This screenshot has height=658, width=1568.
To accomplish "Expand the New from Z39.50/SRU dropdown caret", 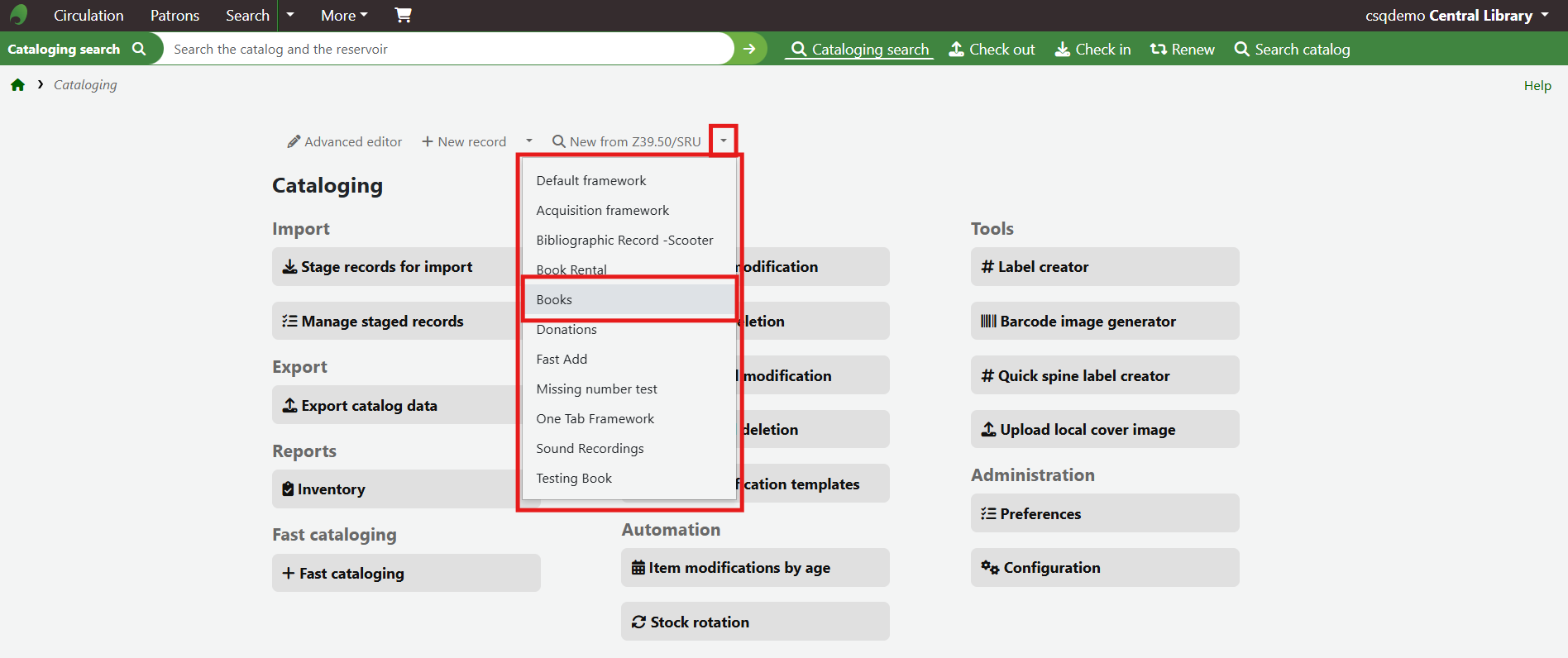I will (724, 141).
